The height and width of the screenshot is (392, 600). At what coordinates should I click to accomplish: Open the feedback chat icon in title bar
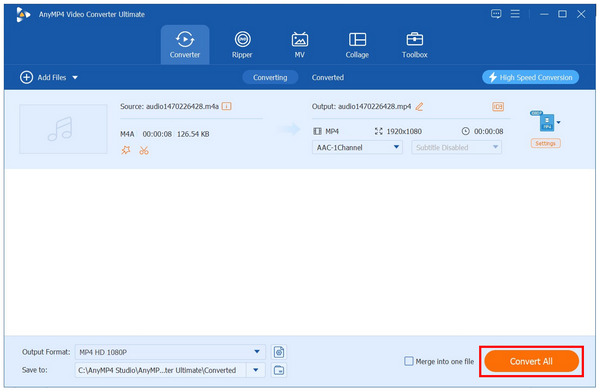coord(496,14)
